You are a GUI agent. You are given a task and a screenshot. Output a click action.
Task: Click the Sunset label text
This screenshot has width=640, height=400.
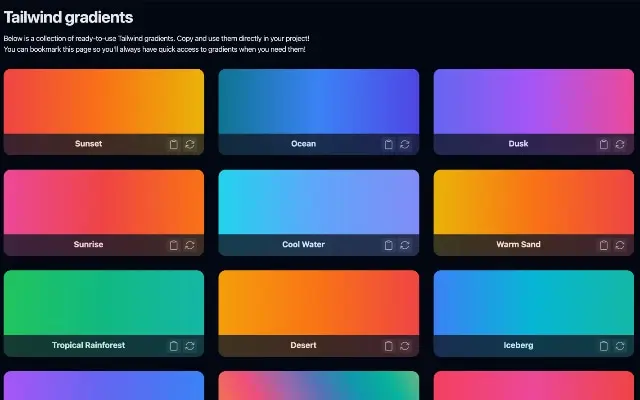89,144
